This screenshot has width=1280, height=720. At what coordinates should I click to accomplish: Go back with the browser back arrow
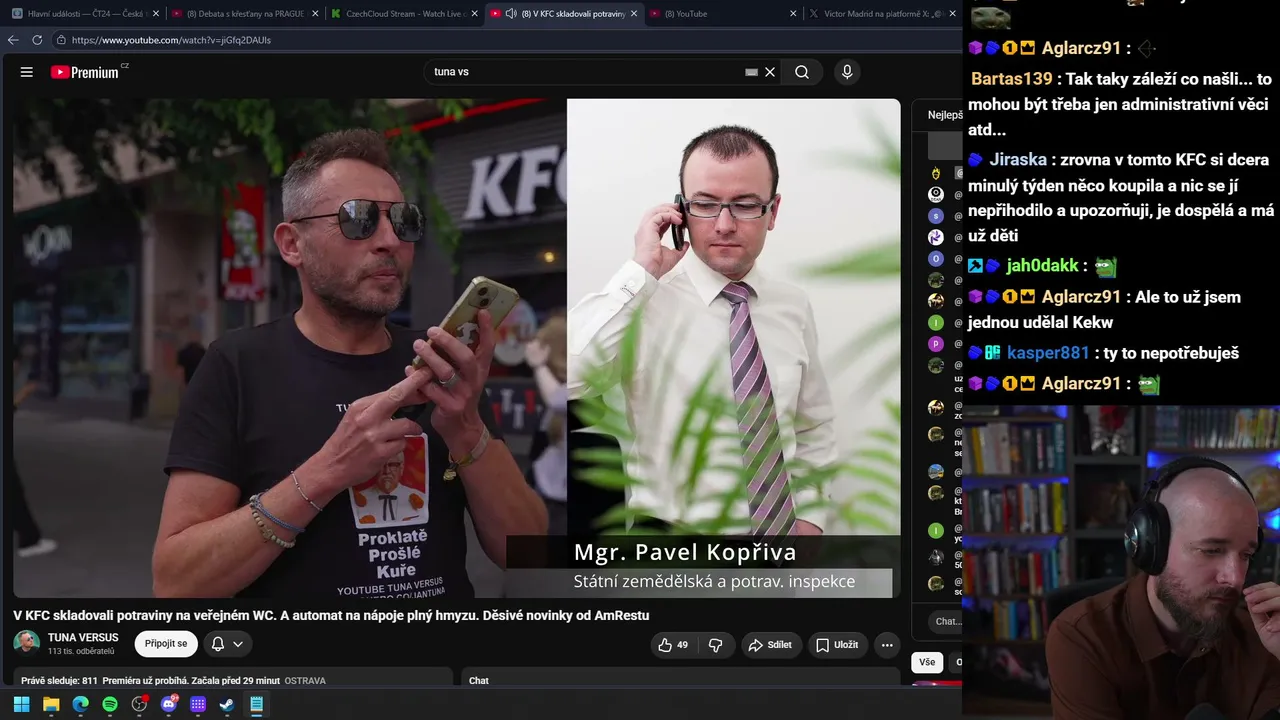13,40
